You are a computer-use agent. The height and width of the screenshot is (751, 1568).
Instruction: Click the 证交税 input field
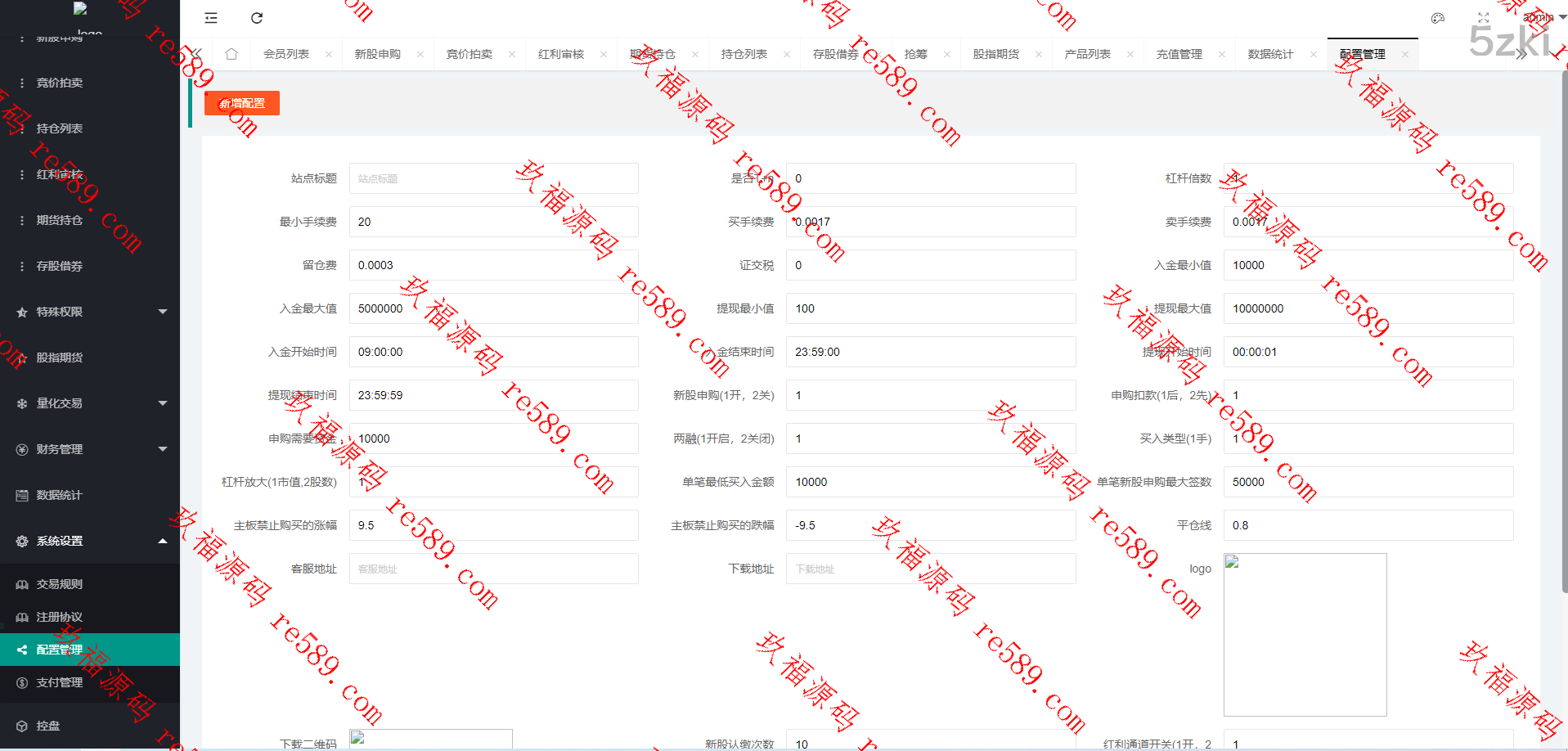click(931, 265)
